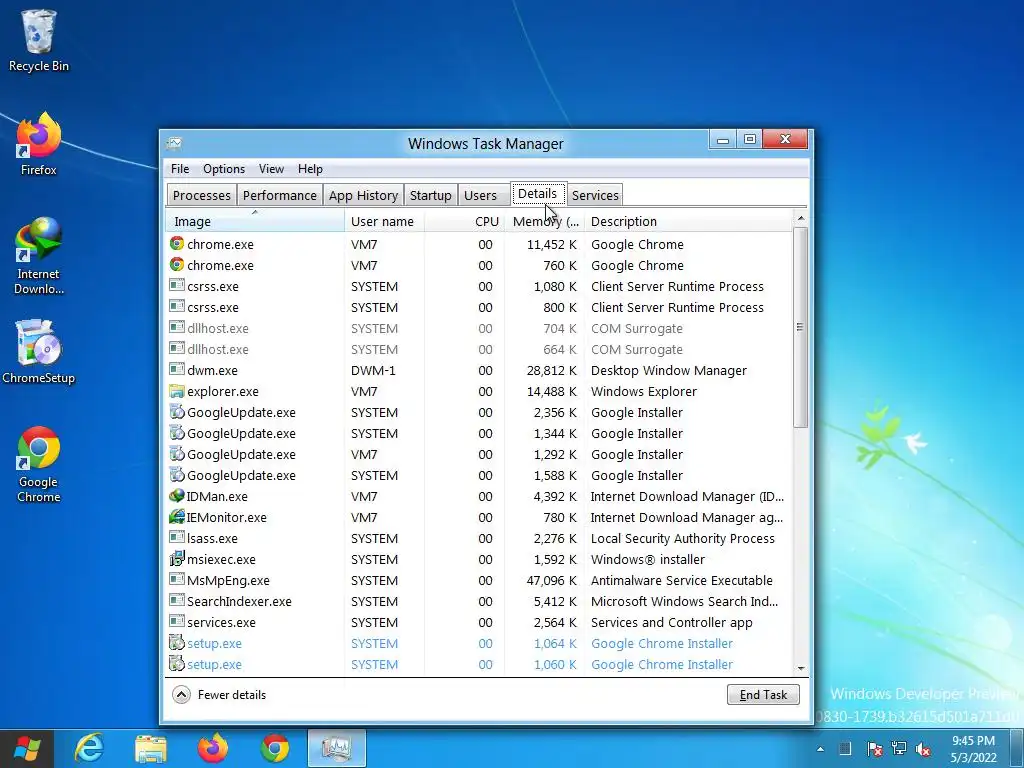1024x768 pixels.
Task: Click the DWM-1 user name cell
Action: [x=373, y=370]
